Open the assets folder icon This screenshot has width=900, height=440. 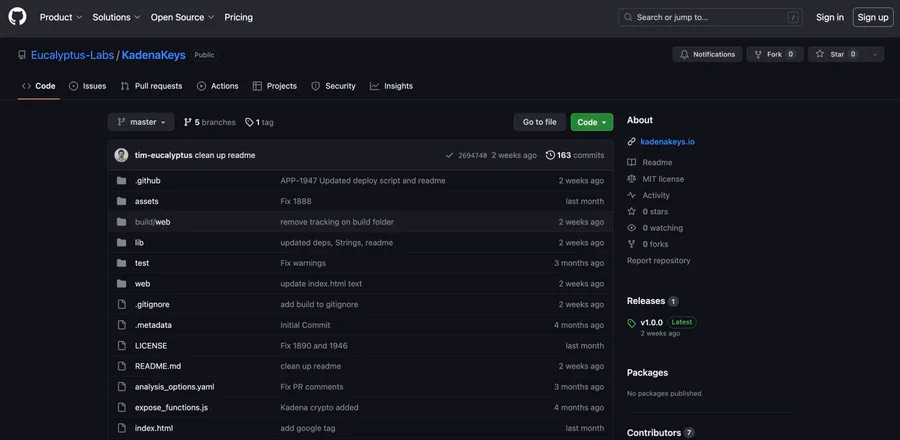coord(121,201)
